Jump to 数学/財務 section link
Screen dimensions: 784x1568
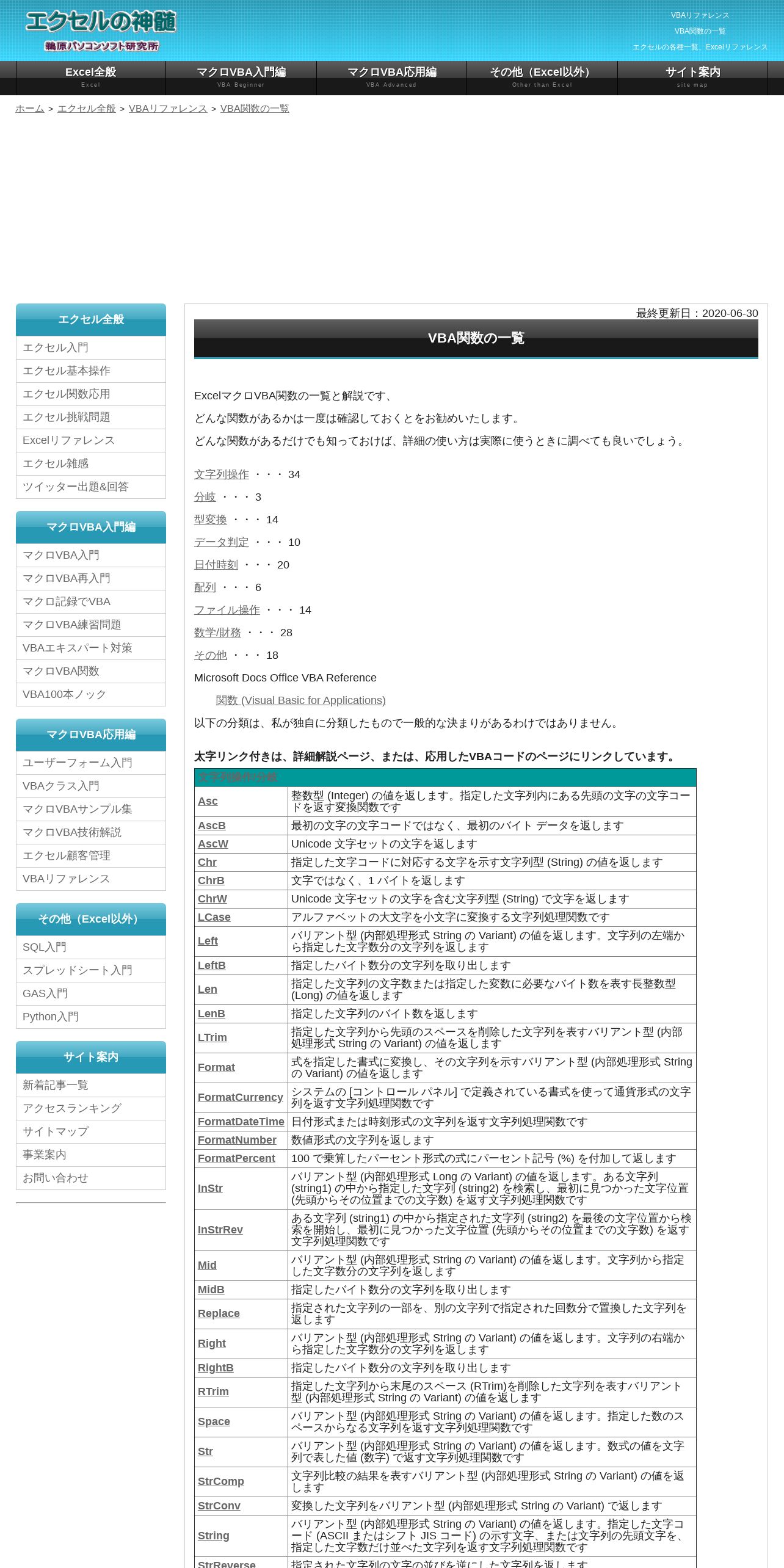point(217,633)
